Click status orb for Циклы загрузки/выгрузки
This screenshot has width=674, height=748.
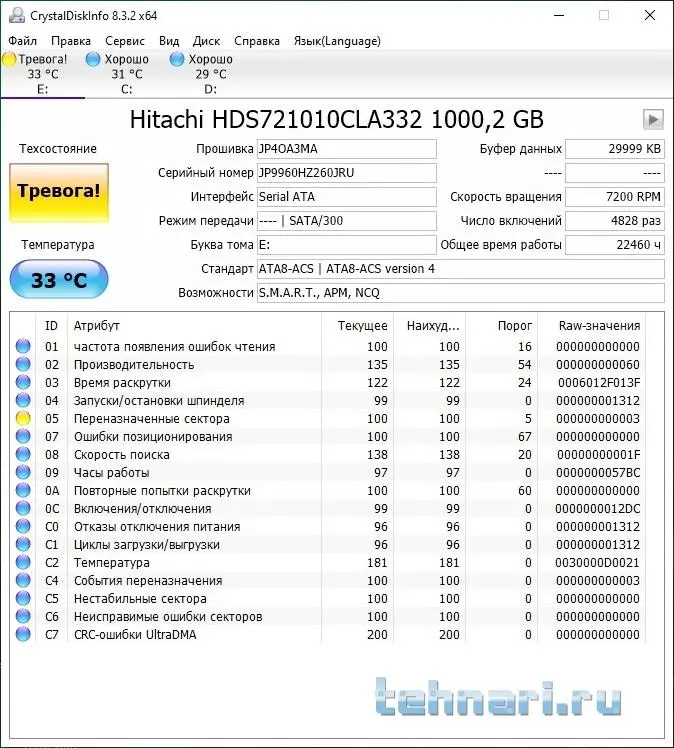pos(23,544)
